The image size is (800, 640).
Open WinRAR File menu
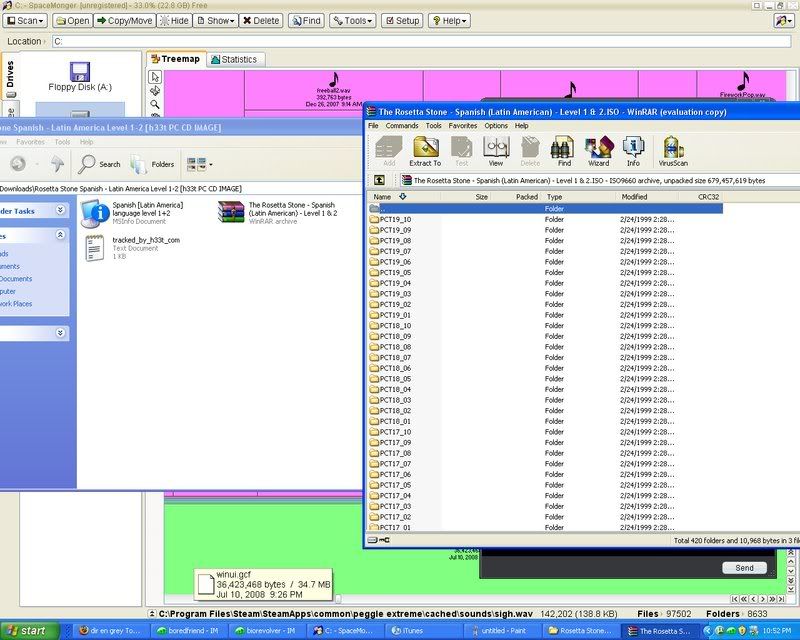[373, 126]
